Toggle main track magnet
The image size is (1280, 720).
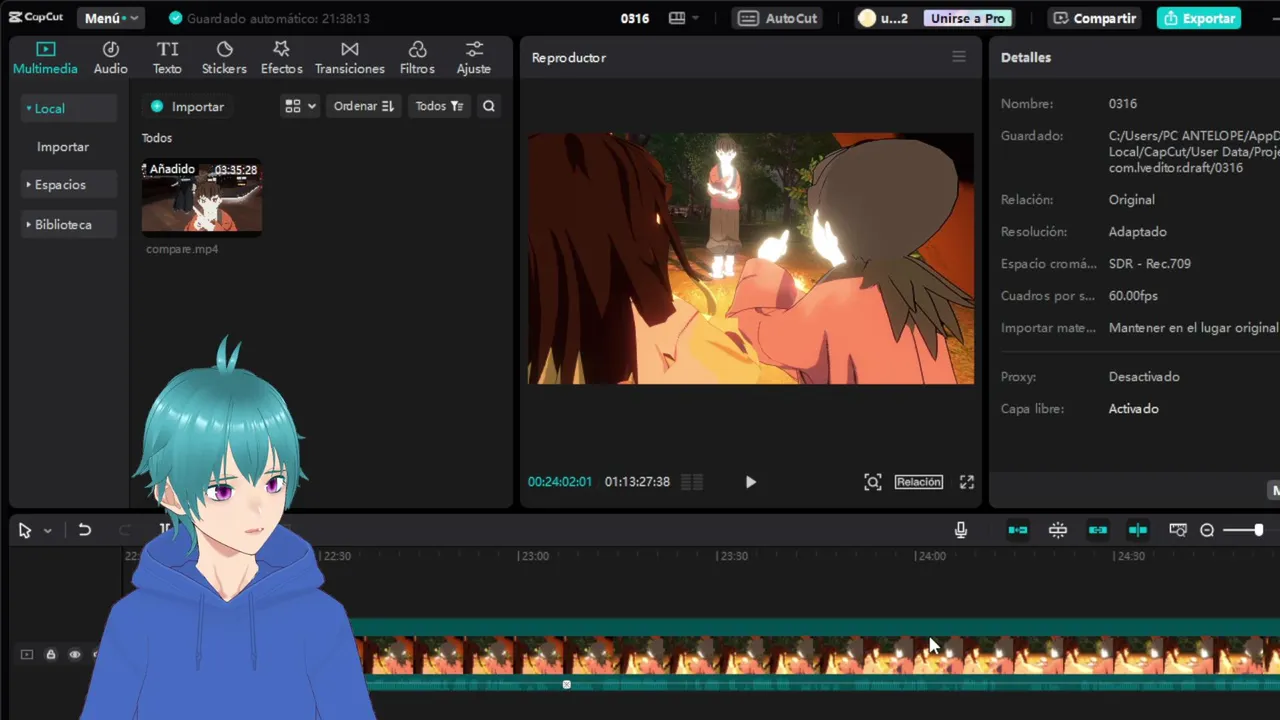[x=1018, y=530]
